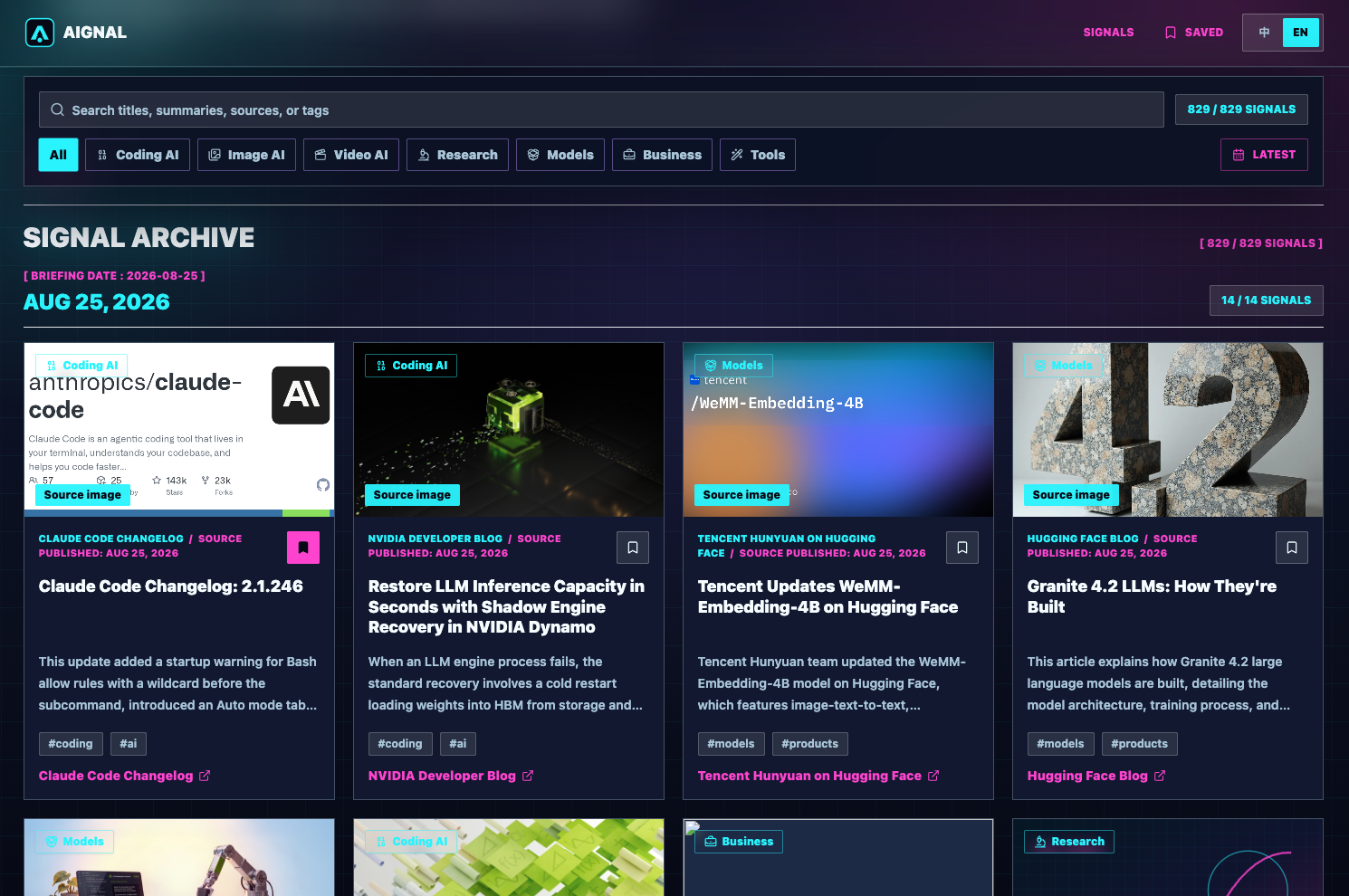Viewport: 1349px width, 896px height.
Task: Click Models badge on Tencent thumbnail
Action: coord(733,366)
